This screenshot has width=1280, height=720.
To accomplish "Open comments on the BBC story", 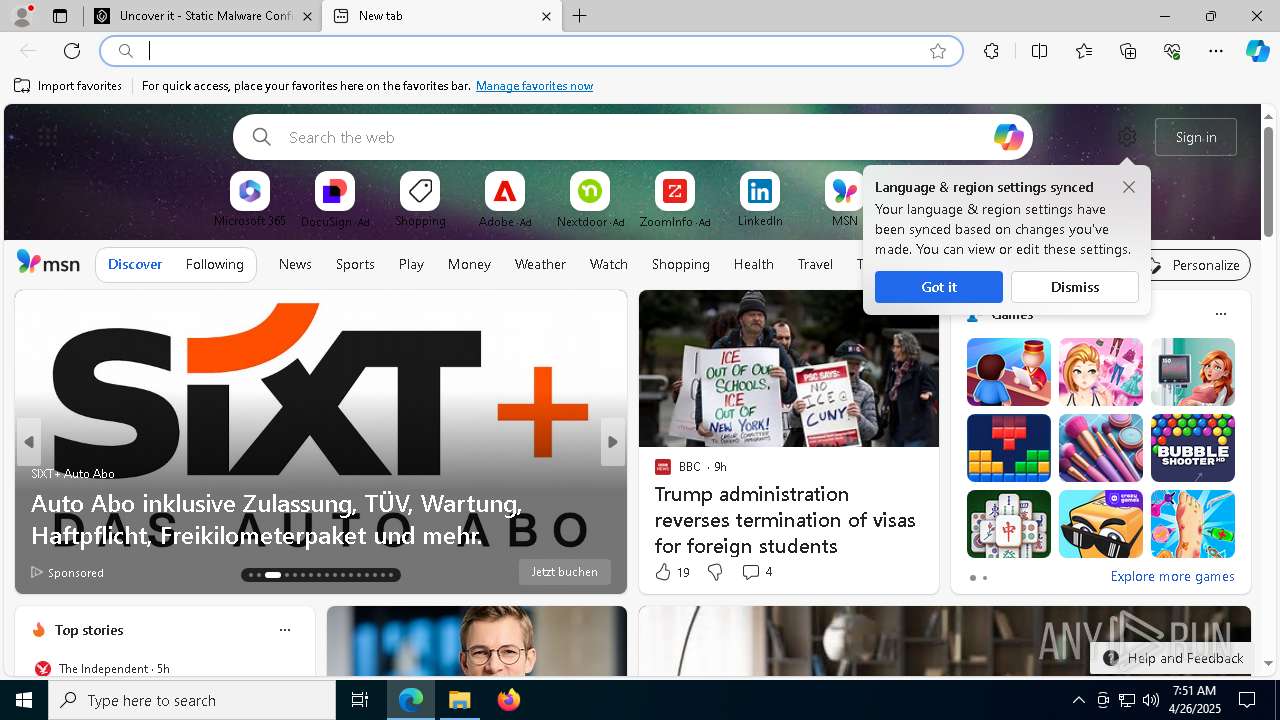I will [757, 572].
